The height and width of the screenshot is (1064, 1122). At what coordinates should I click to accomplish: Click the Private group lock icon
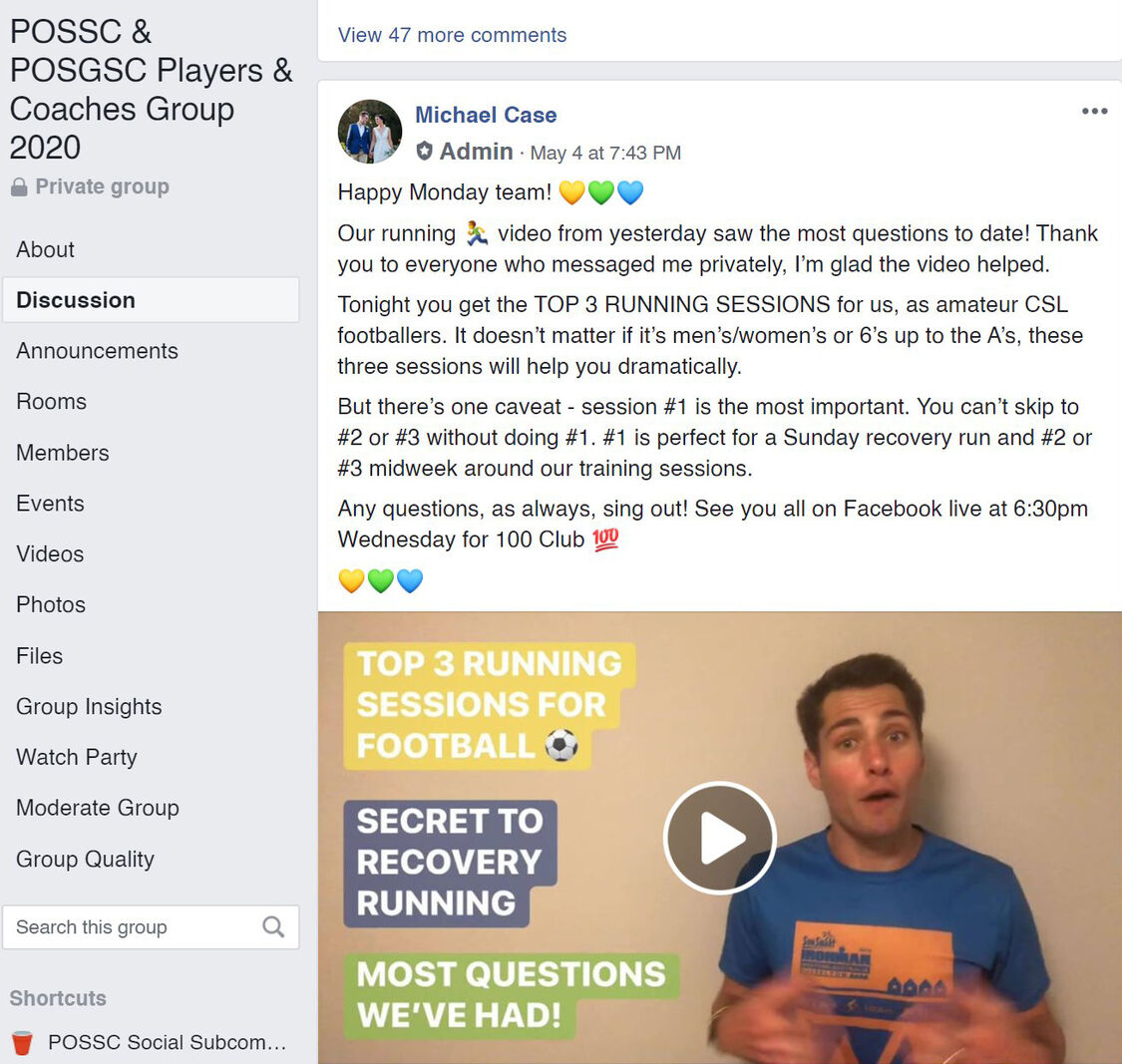tap(19, 186)
